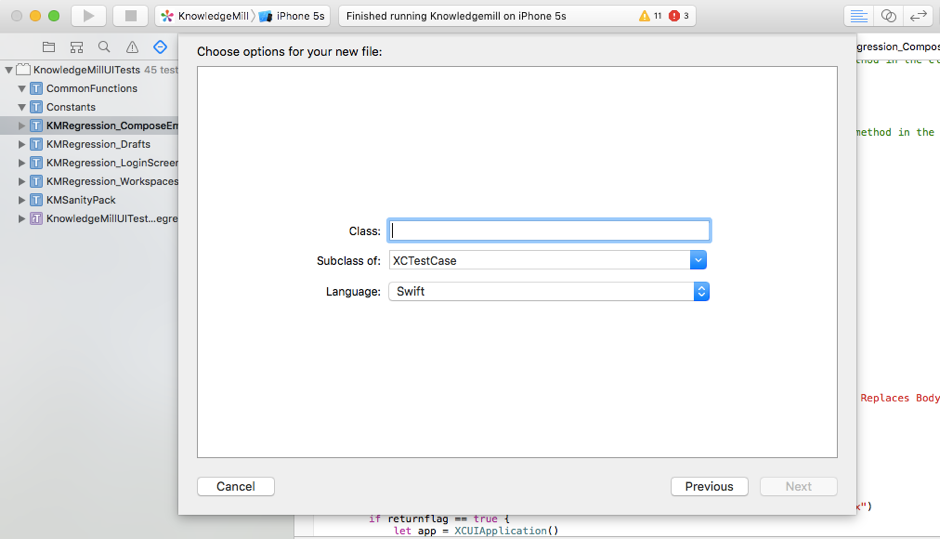940x539 pixels.
Task: Click the yellow warnings indicator showing 11
Action: (650, 16)
